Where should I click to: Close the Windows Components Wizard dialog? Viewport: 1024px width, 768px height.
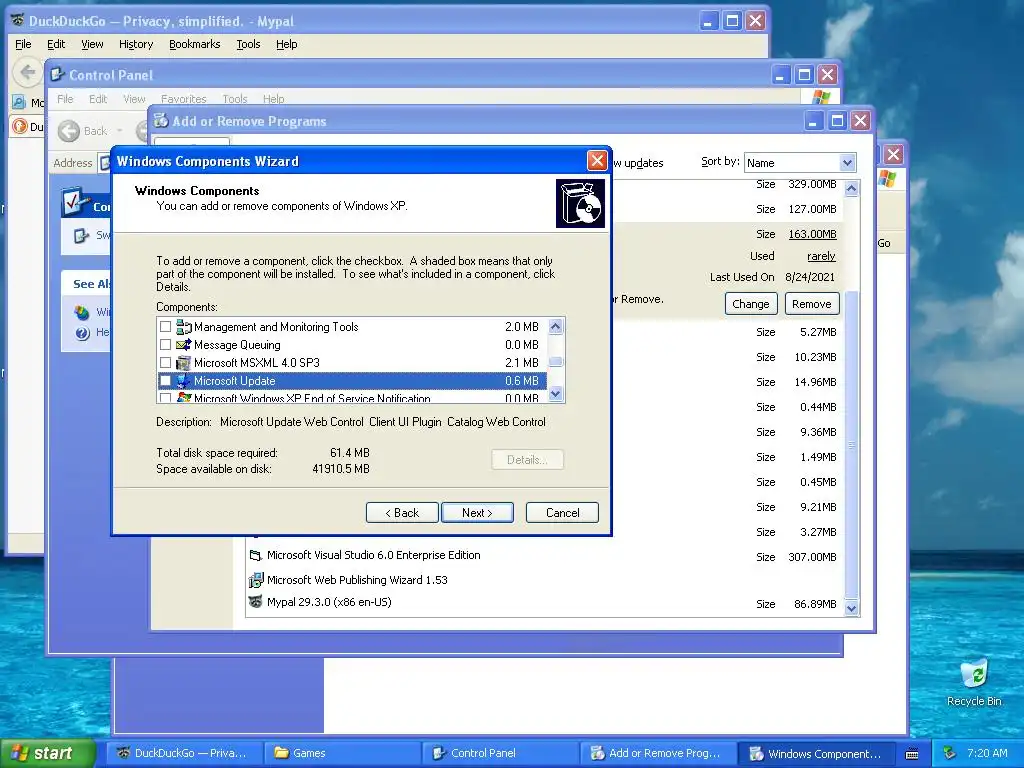pos(597,161)
